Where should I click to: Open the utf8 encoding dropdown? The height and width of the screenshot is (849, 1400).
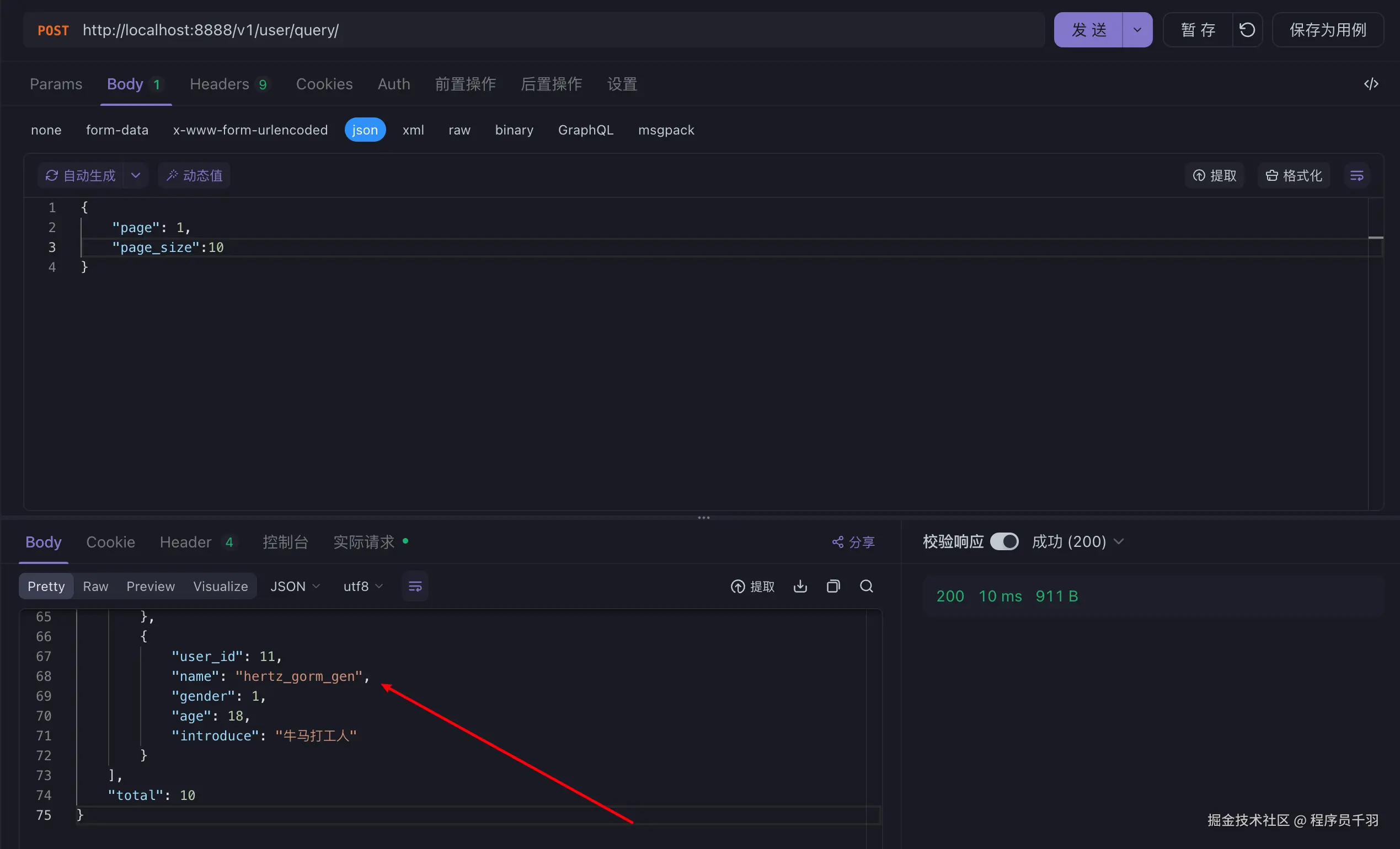[x=362, y=586]
